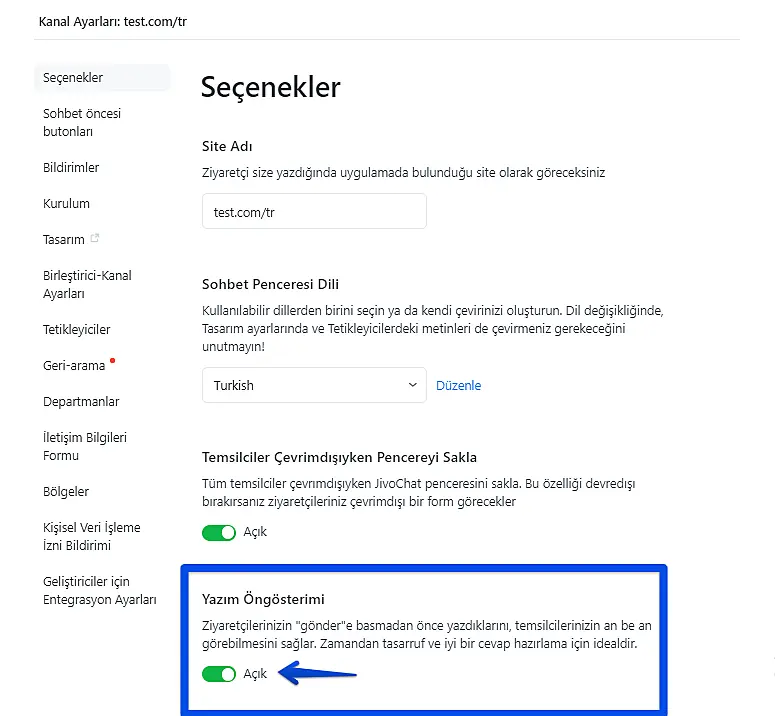Click the Site Adı text field

click(314, 212)
